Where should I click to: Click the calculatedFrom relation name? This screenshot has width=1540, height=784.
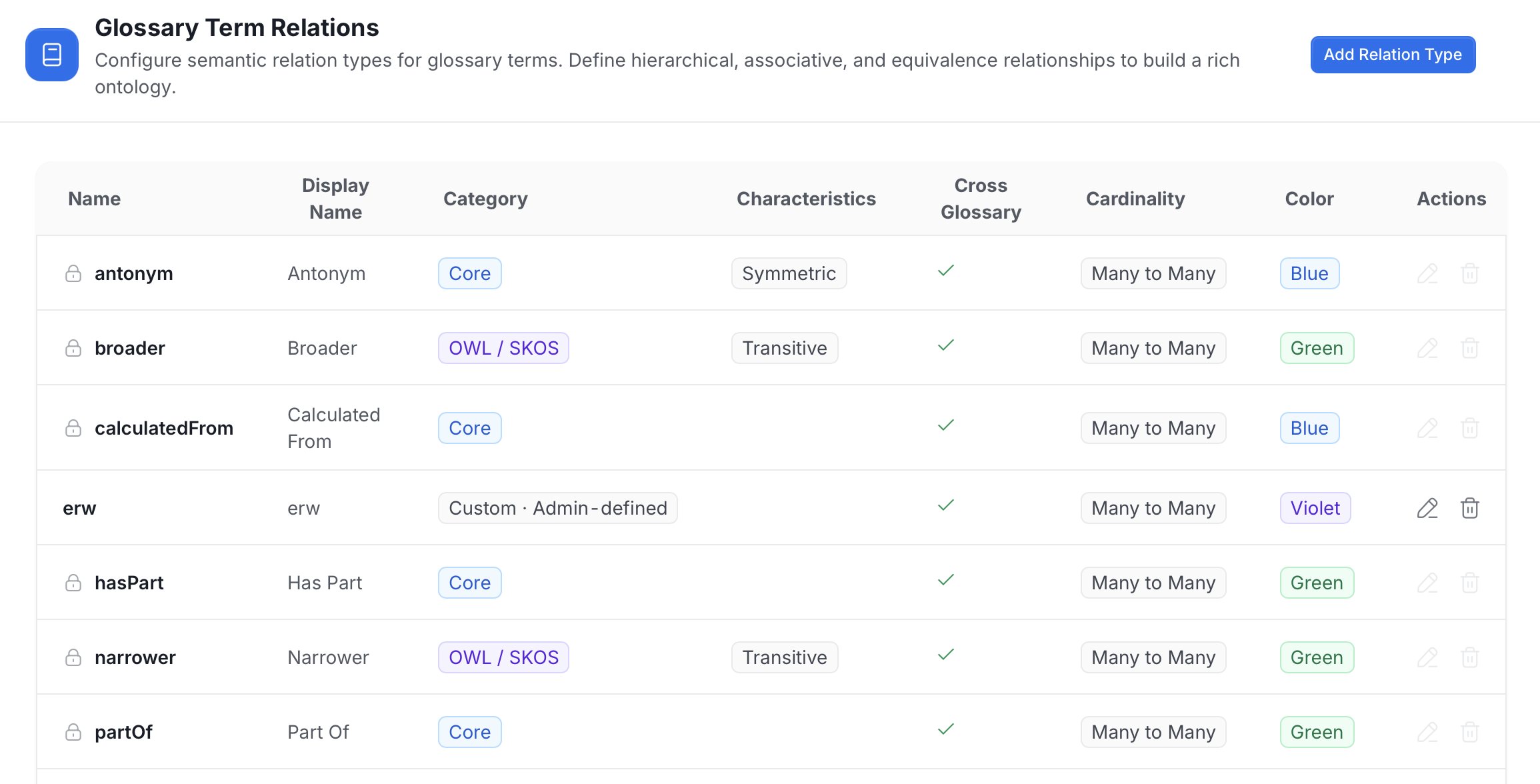(164, 428)
